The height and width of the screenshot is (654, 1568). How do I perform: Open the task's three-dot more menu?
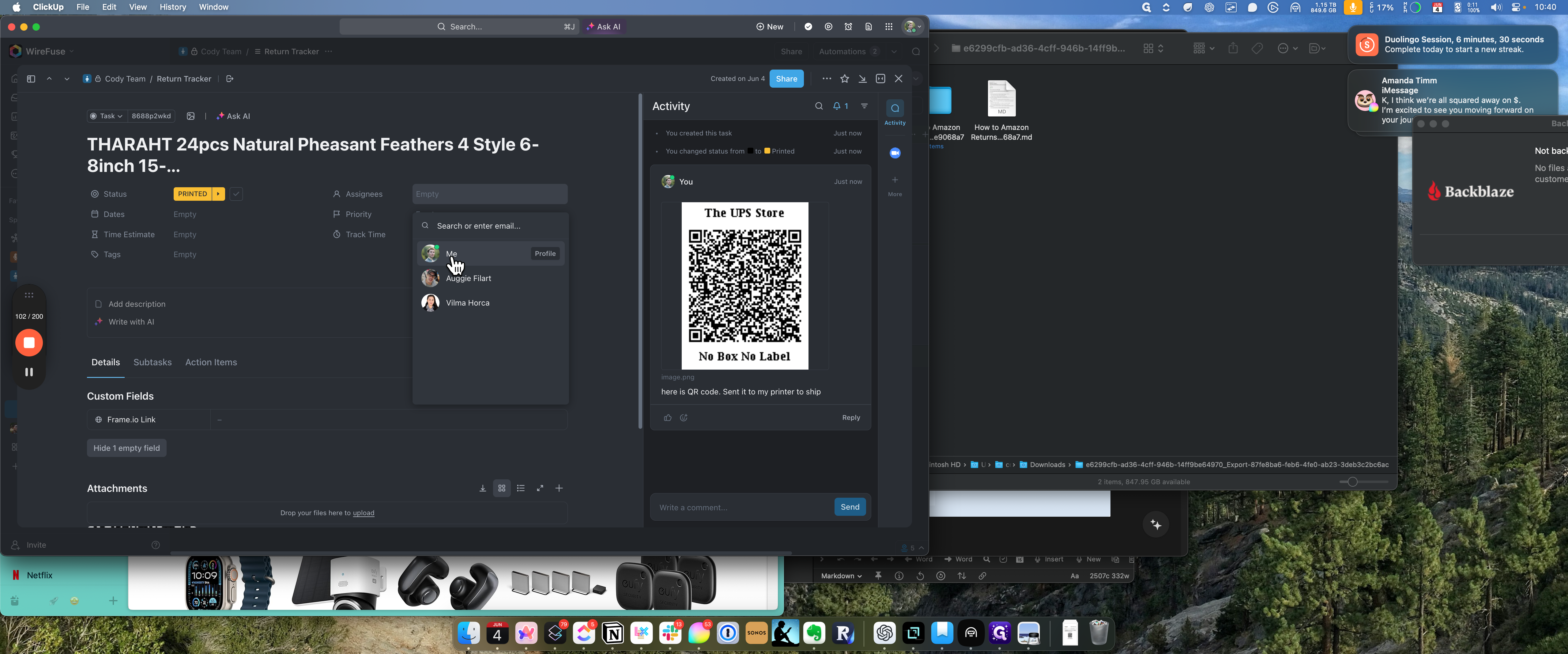click(x=826, y=78)
